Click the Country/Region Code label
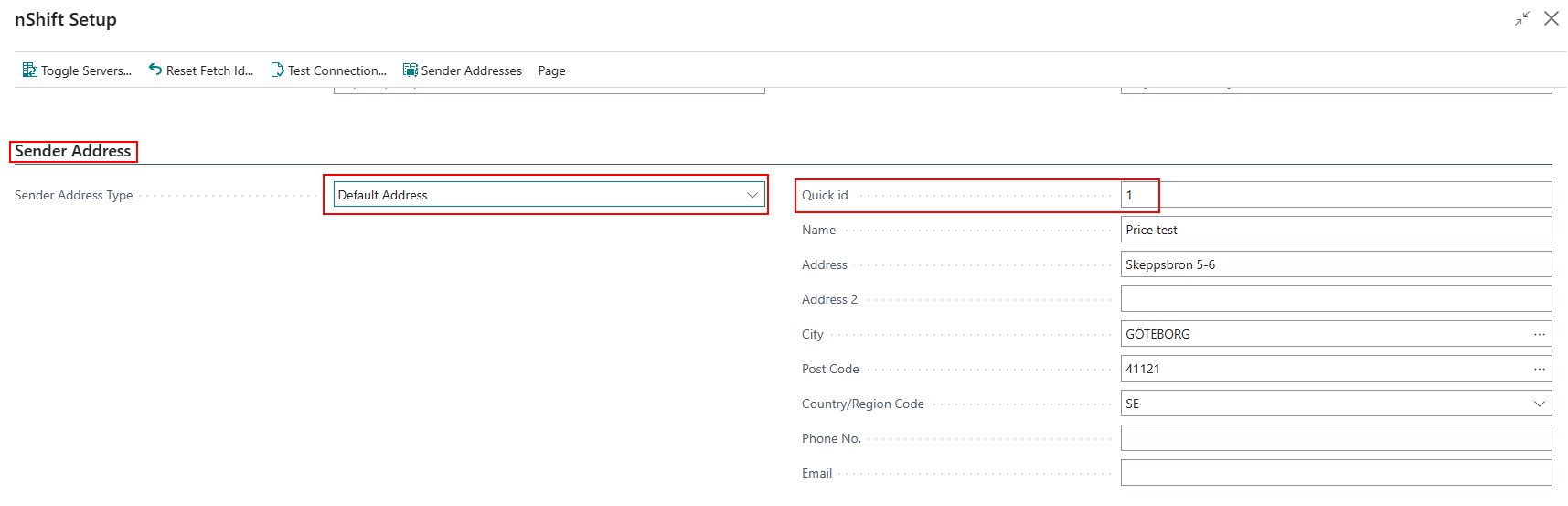Screen dimensions: 1568x506 tap(863, 404)
